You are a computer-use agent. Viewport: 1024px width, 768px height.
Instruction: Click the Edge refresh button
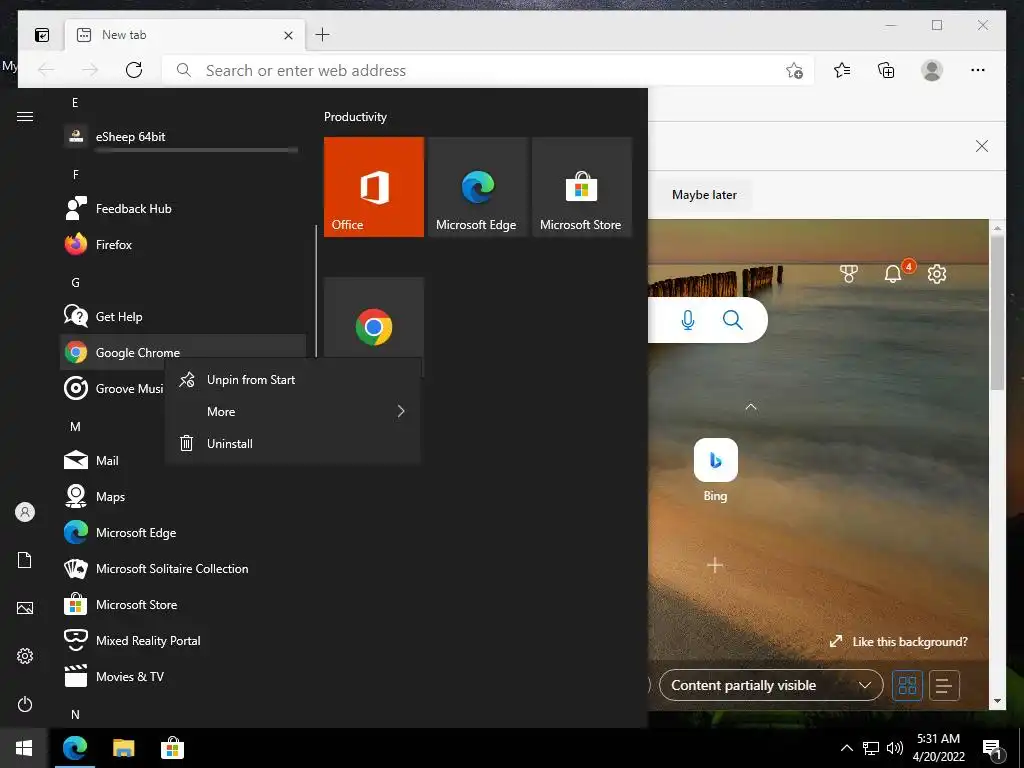tap(134, 70)
